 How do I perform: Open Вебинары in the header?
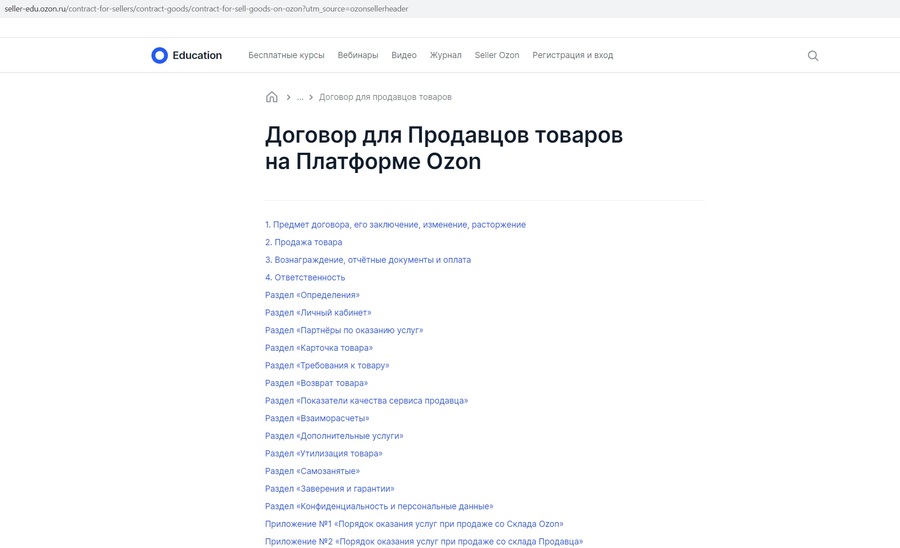(x=358, y=55)
